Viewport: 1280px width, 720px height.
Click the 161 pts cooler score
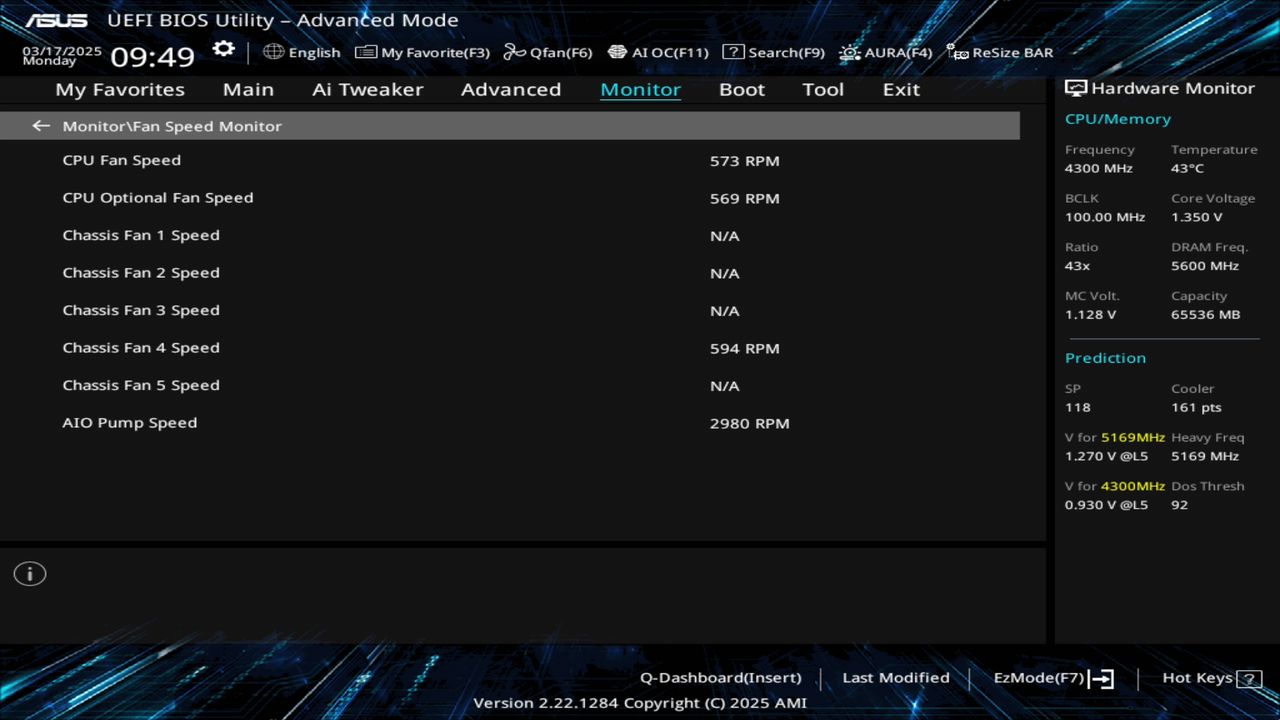(x=1196, y=407)
